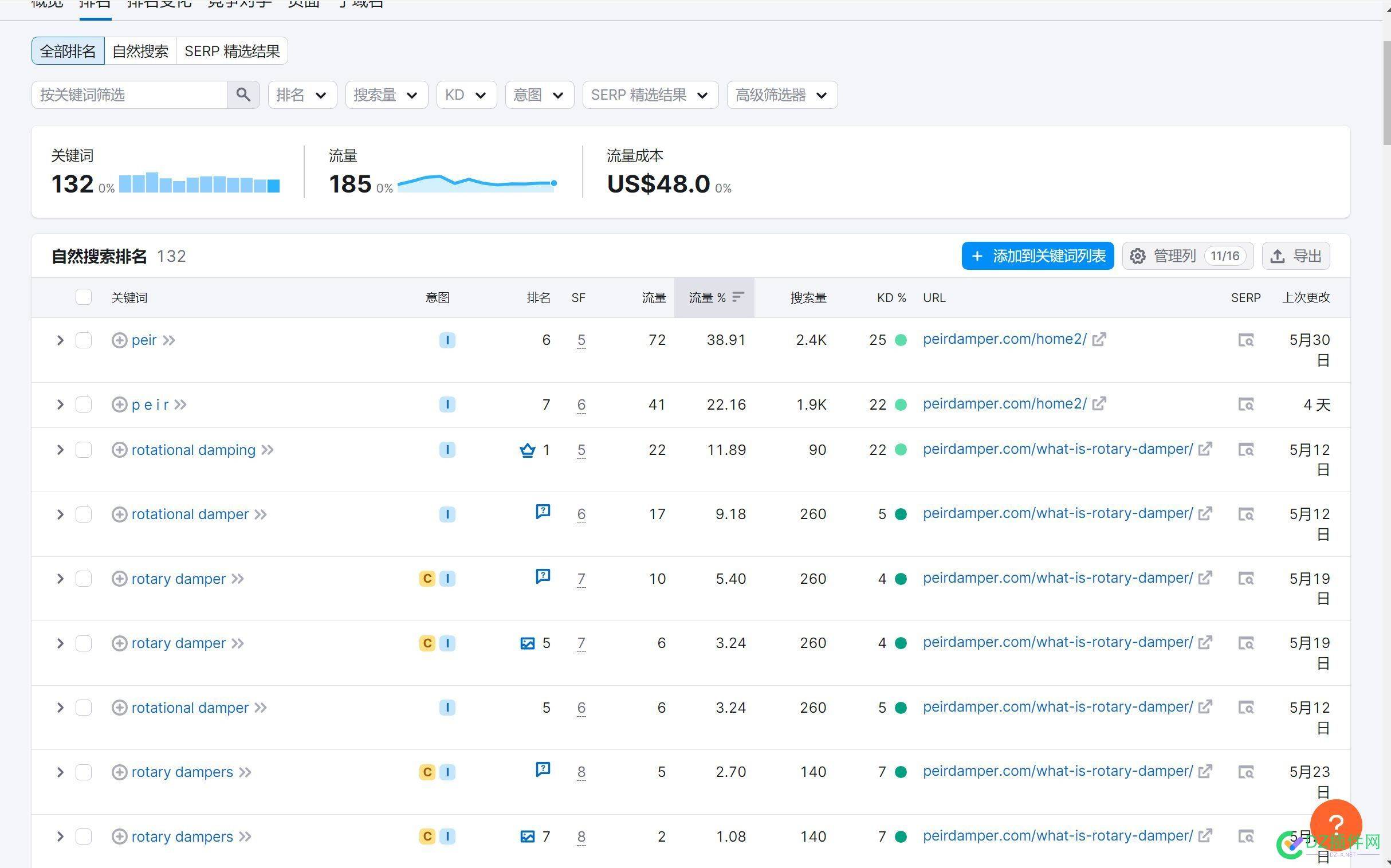This screenshot has height=868, width=1391.
Task: Open the SERP 精选结果 filter dropdown
Action: pyautogui.click(x=650, y=95)
